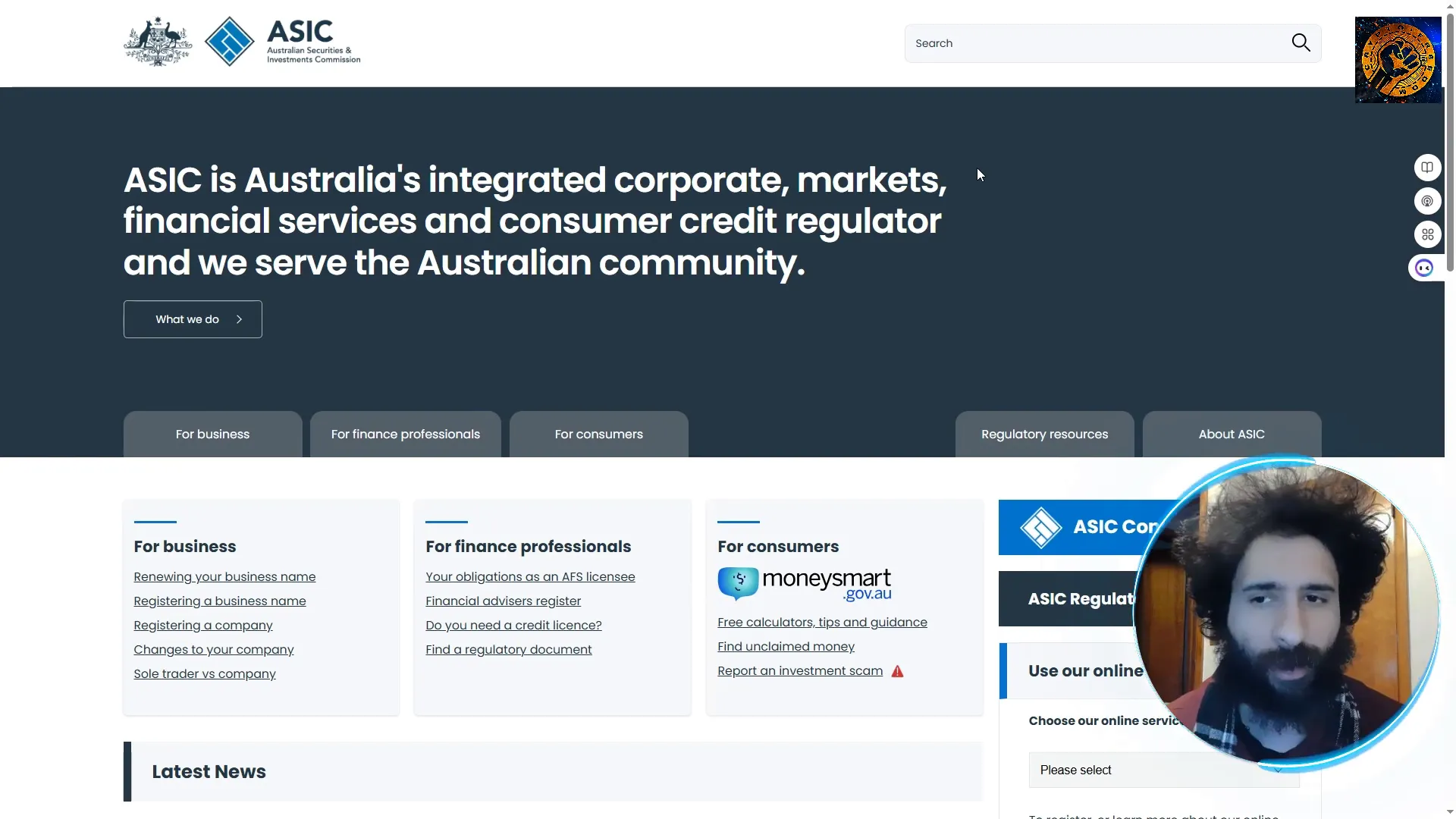Open the book reader icon in right sidebar

pyautogui.click(x=1427, y=168)
